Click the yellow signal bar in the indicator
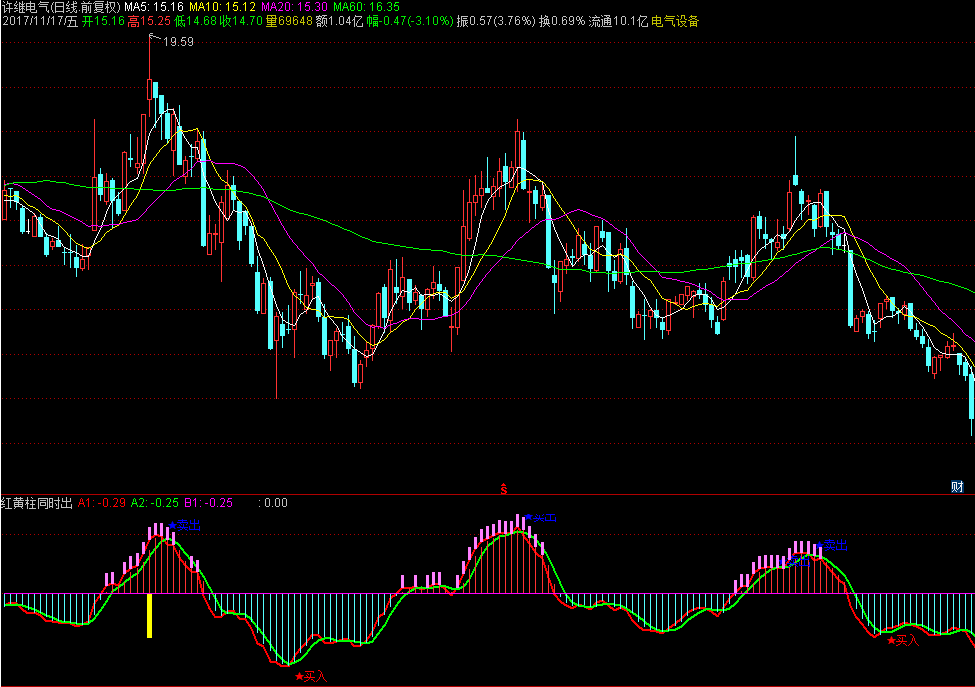 click(149, 616)
